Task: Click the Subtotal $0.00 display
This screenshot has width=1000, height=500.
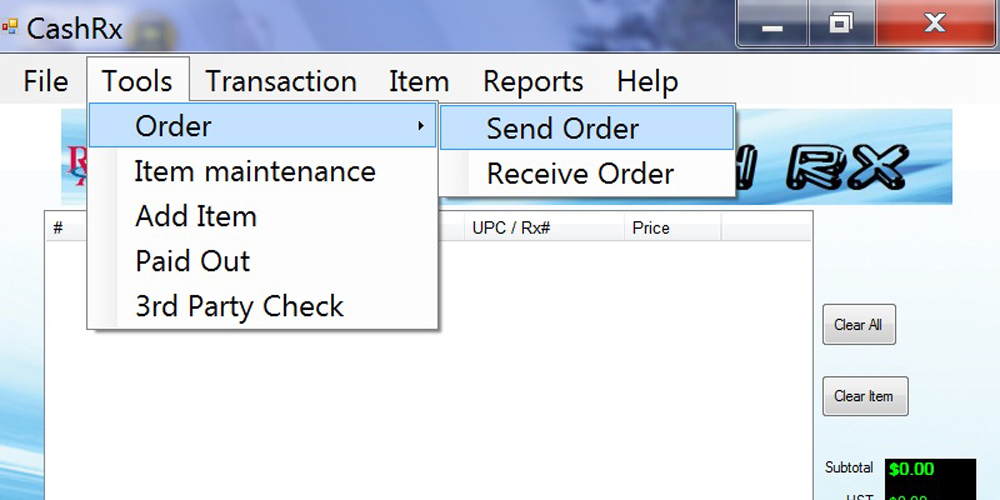Action: (x=930, y=470)
